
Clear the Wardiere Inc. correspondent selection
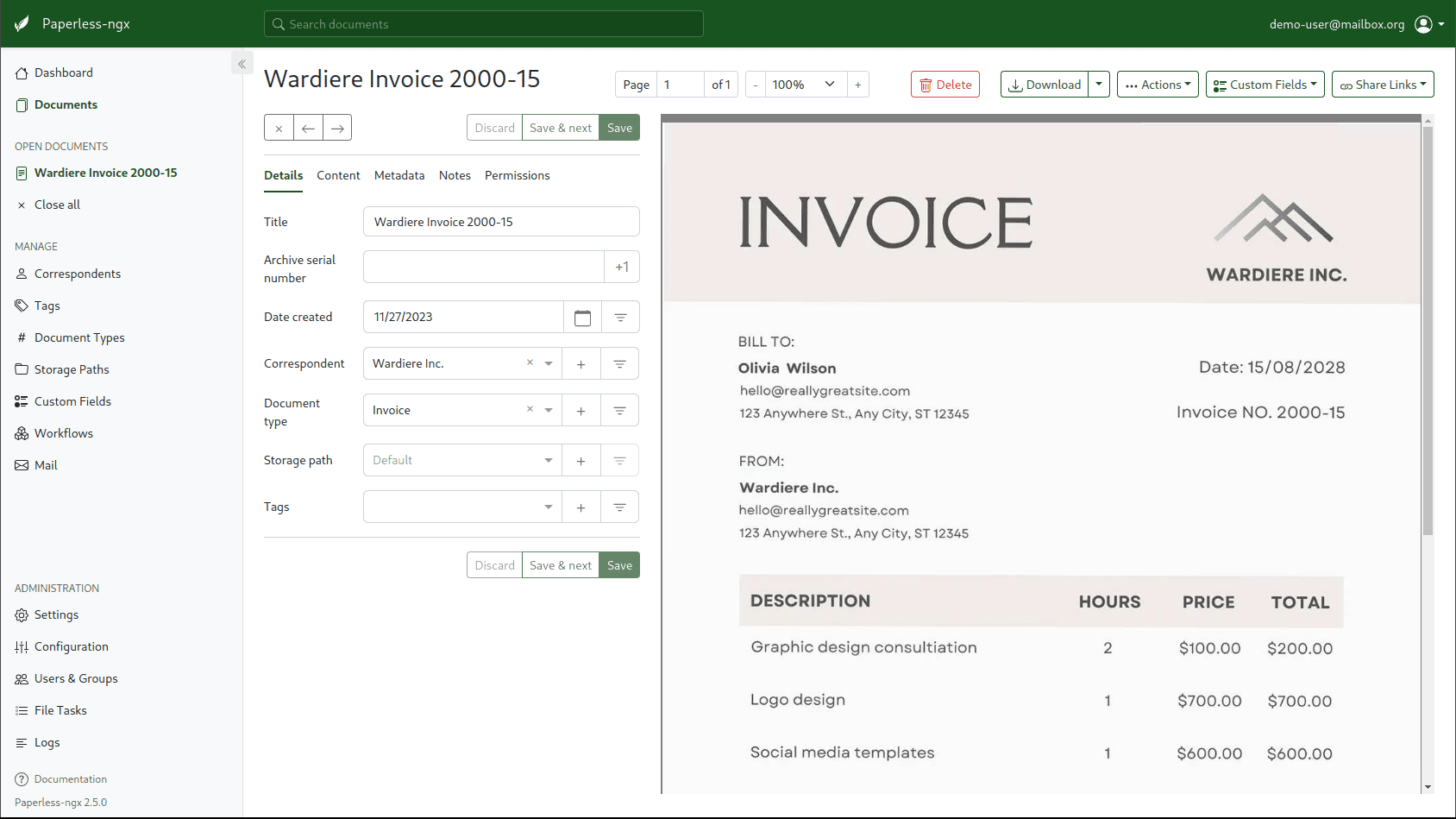(x=530, y=362)
